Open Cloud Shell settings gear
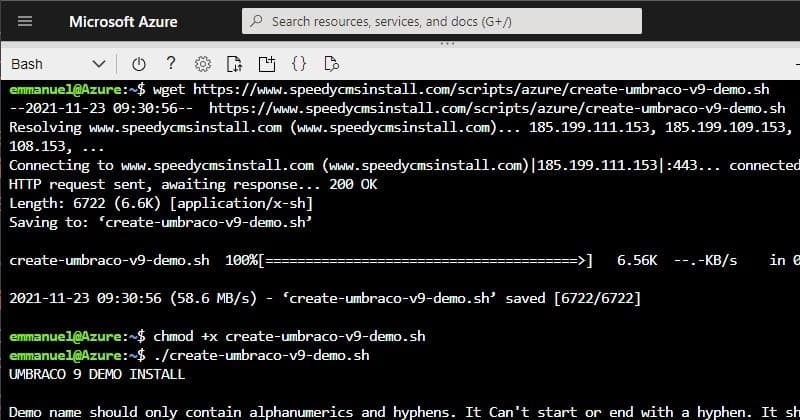This screenshot has width=800, height=420. (203, 64)
